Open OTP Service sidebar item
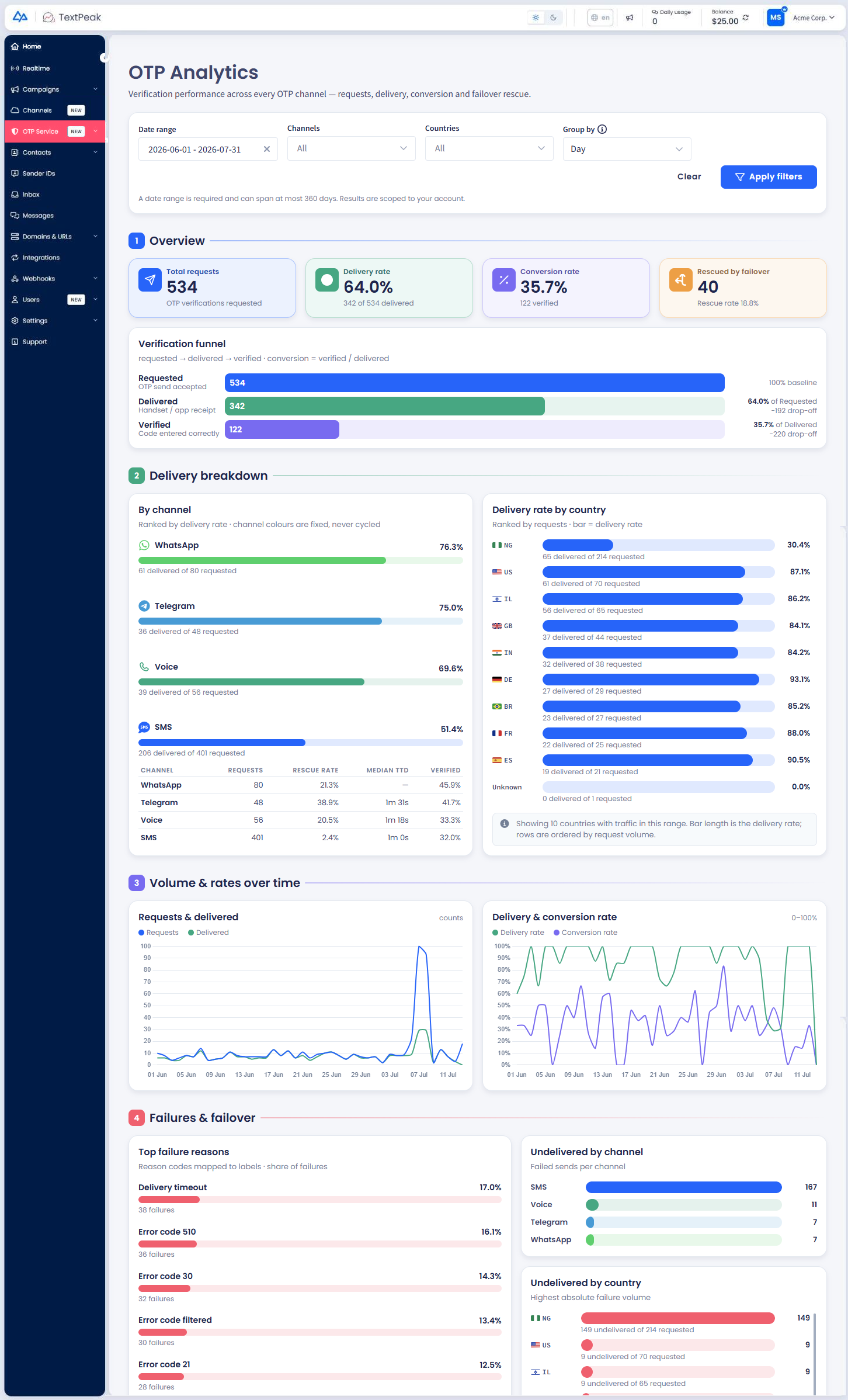This screenshot has height=1400, width=848. (x=55, y=131)
